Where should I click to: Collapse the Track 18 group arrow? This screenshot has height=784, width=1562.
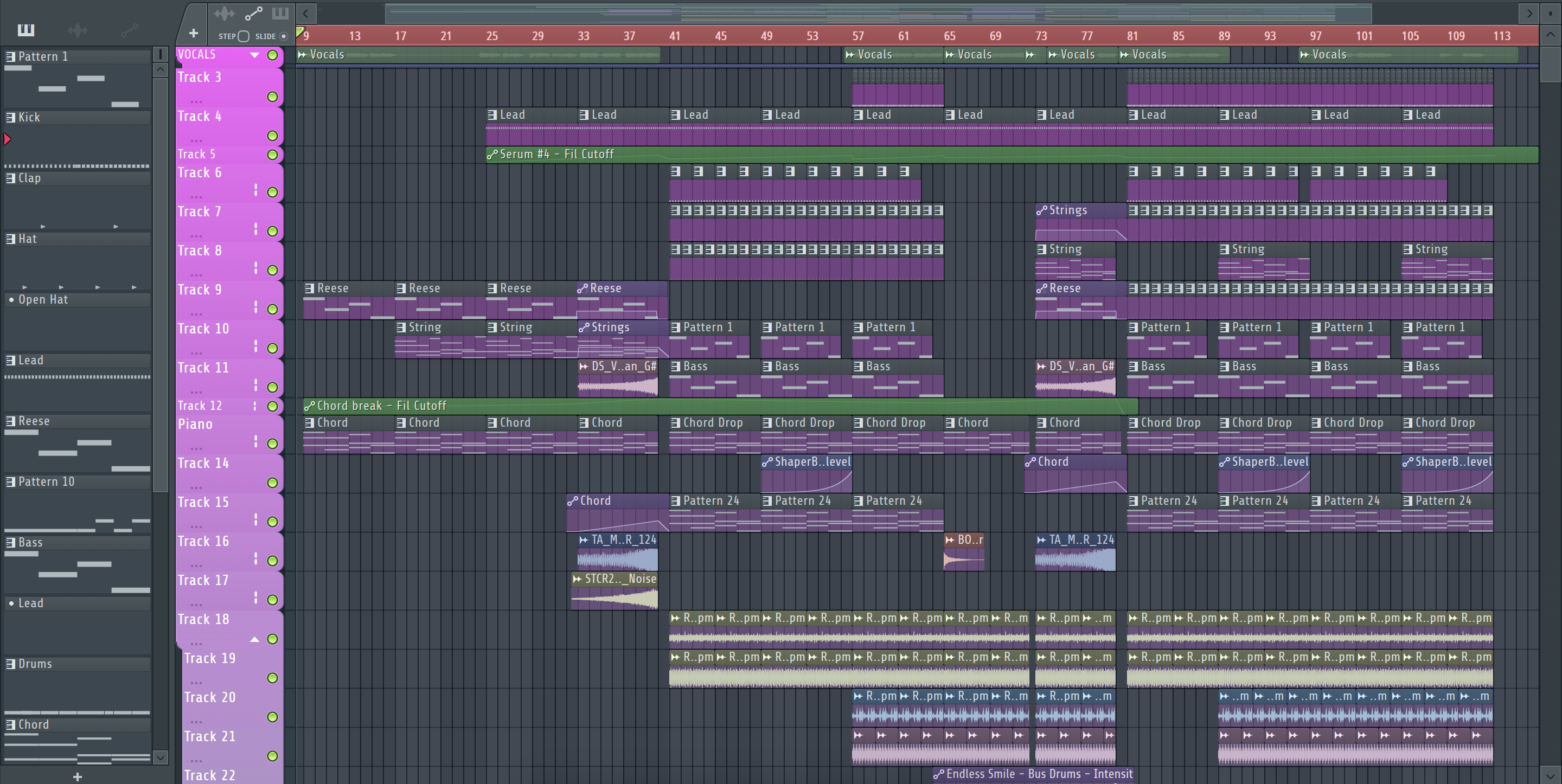coord(255,639)
